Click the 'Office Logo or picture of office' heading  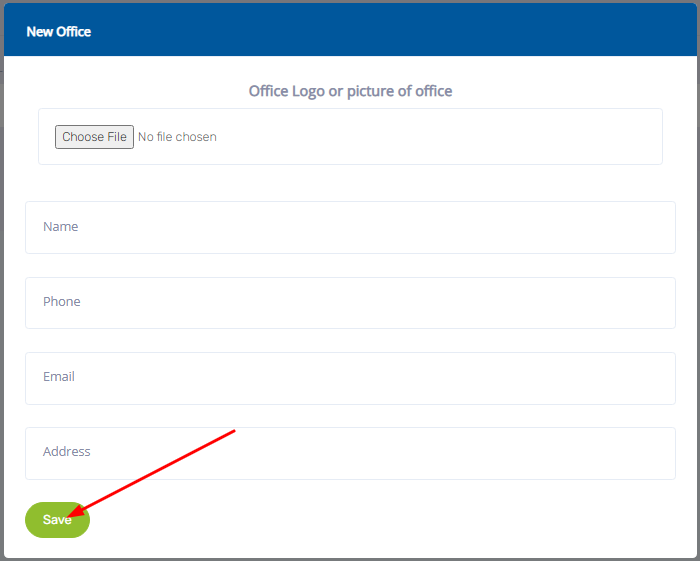(x=350, y=91)
